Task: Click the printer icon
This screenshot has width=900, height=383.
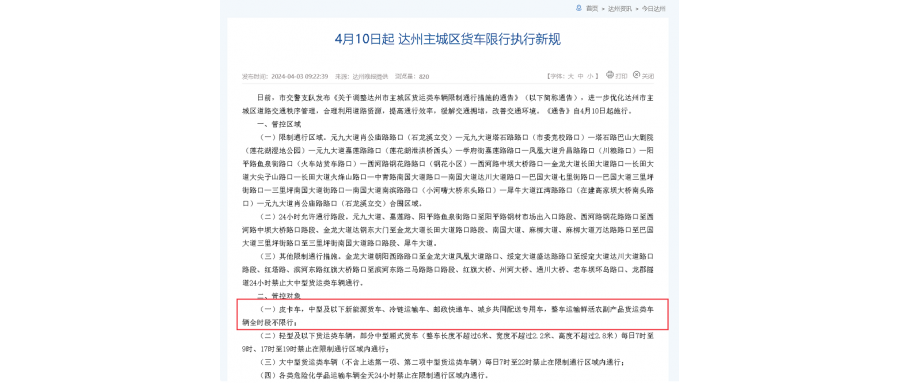Action: (610, 75)
